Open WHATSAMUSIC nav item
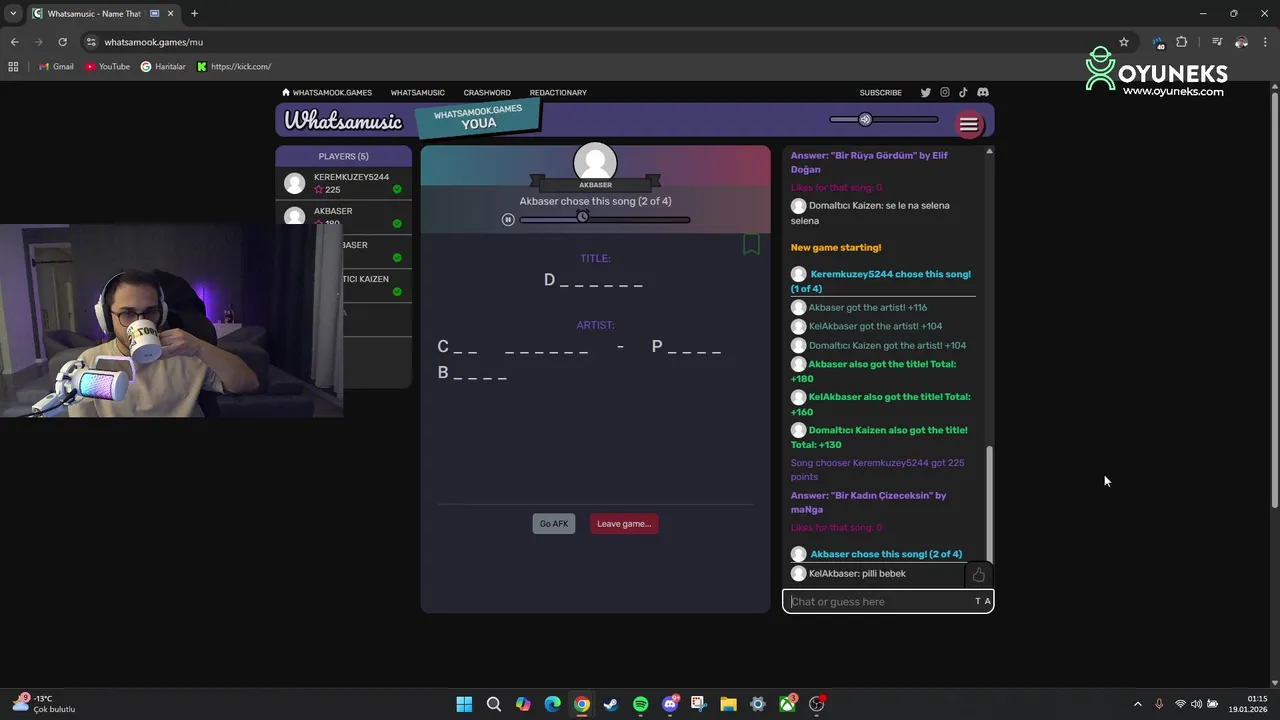The height and width of the screenshot is (720, 1280). (x=418, y=93)
